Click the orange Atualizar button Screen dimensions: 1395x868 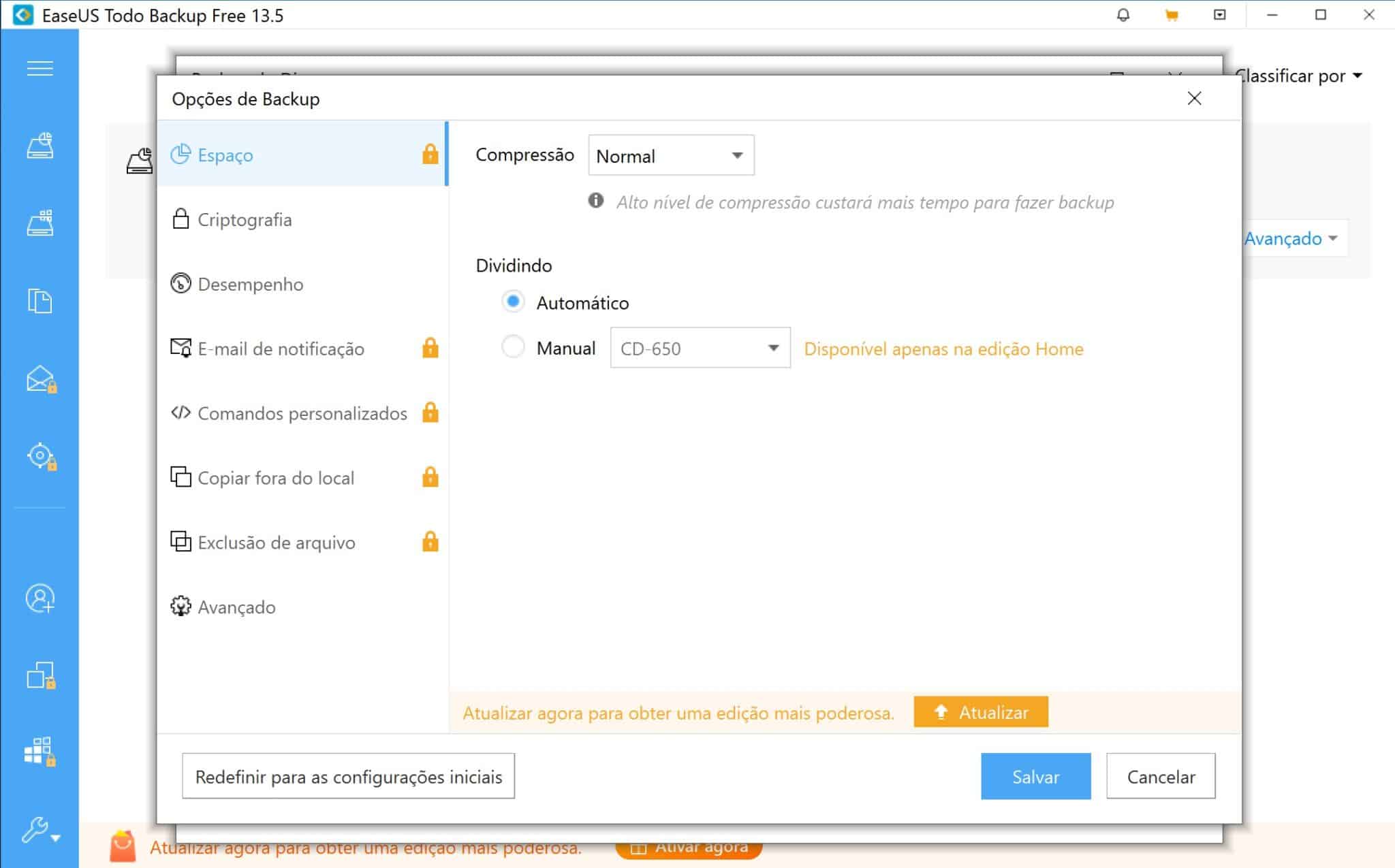(980, 712)
